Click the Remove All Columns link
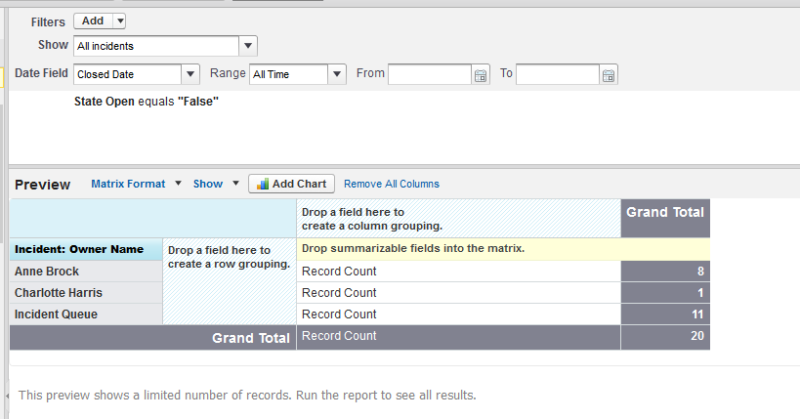This screenshot has height=419, width=800. click(x=391, y=184)
